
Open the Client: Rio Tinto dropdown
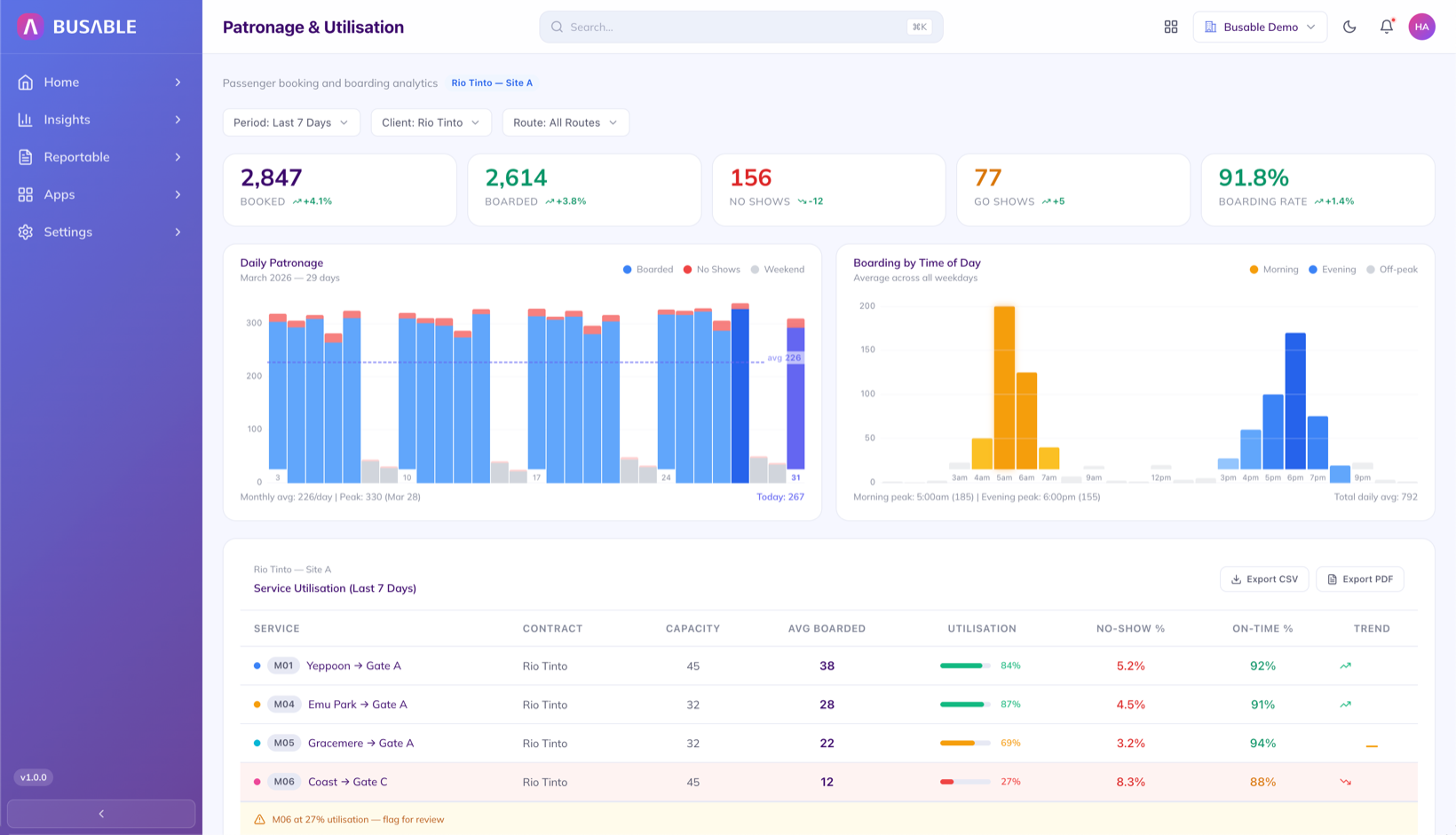431,122
